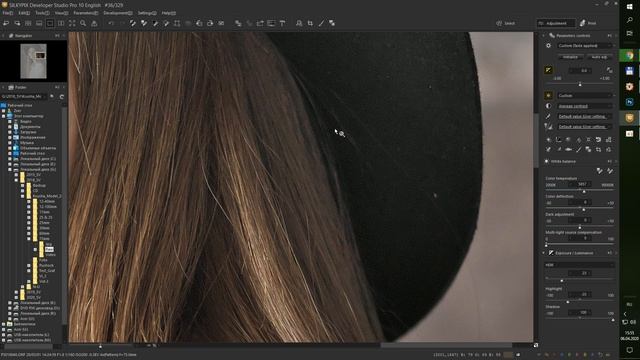Click the tone curve sub-control icon

point(558,140)
